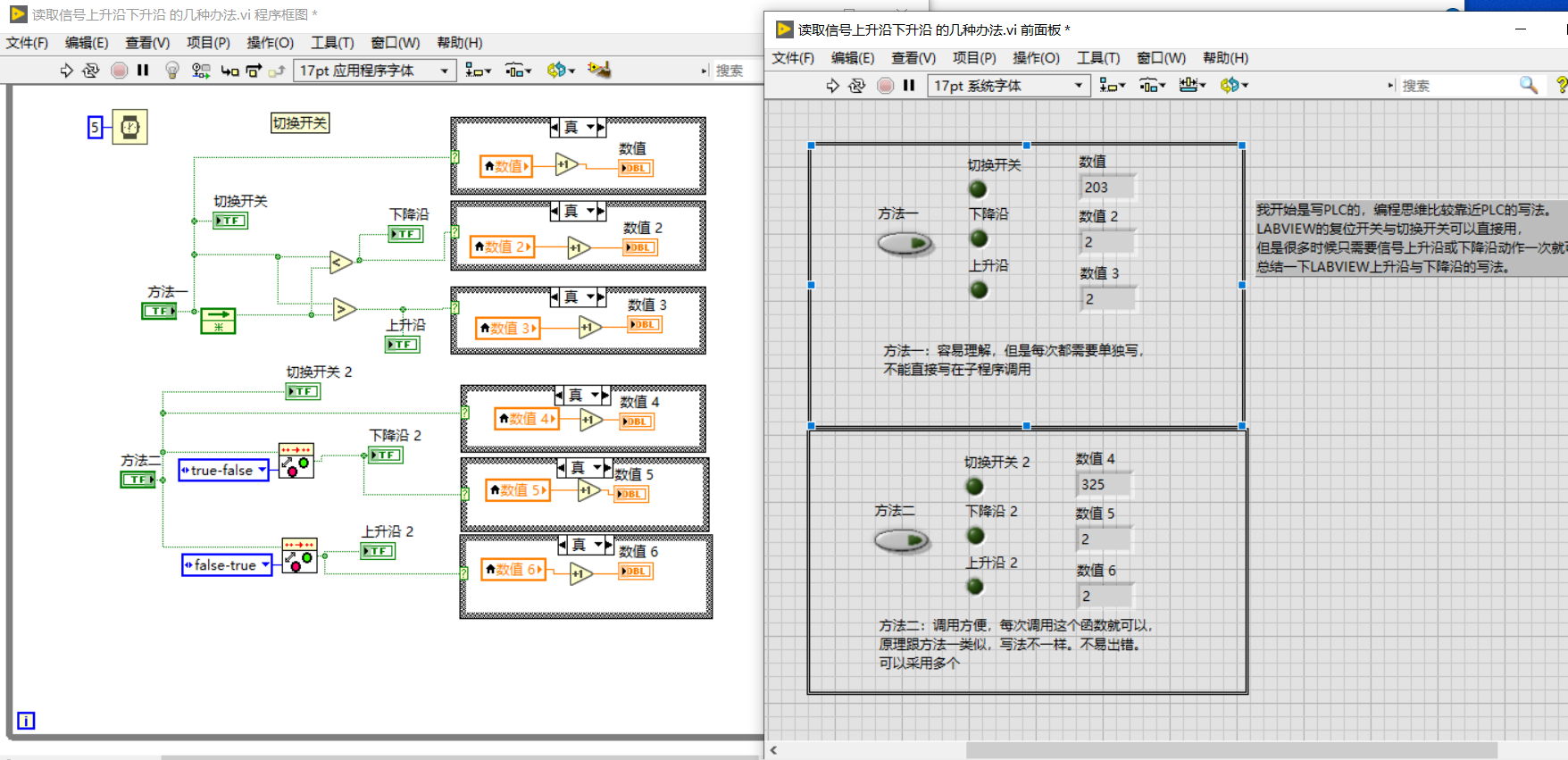This screenshot has height=760, width=1568.
Task: Click the Run arrow in front panel toolbar
Action: point(832,86)
